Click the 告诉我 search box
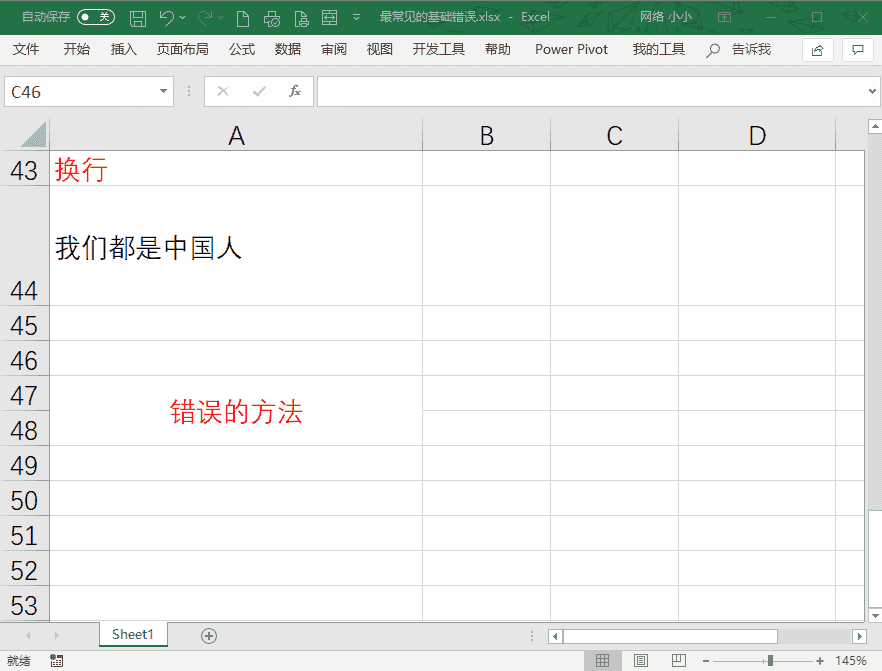This screenshot has height=671, width=882. (738, 49)
